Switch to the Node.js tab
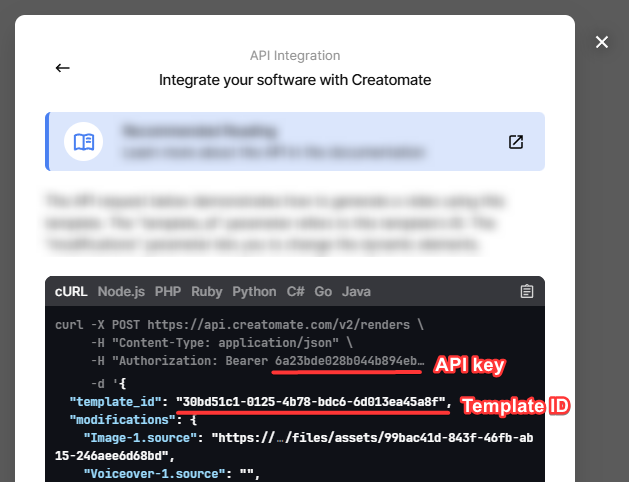 (121, 292)
